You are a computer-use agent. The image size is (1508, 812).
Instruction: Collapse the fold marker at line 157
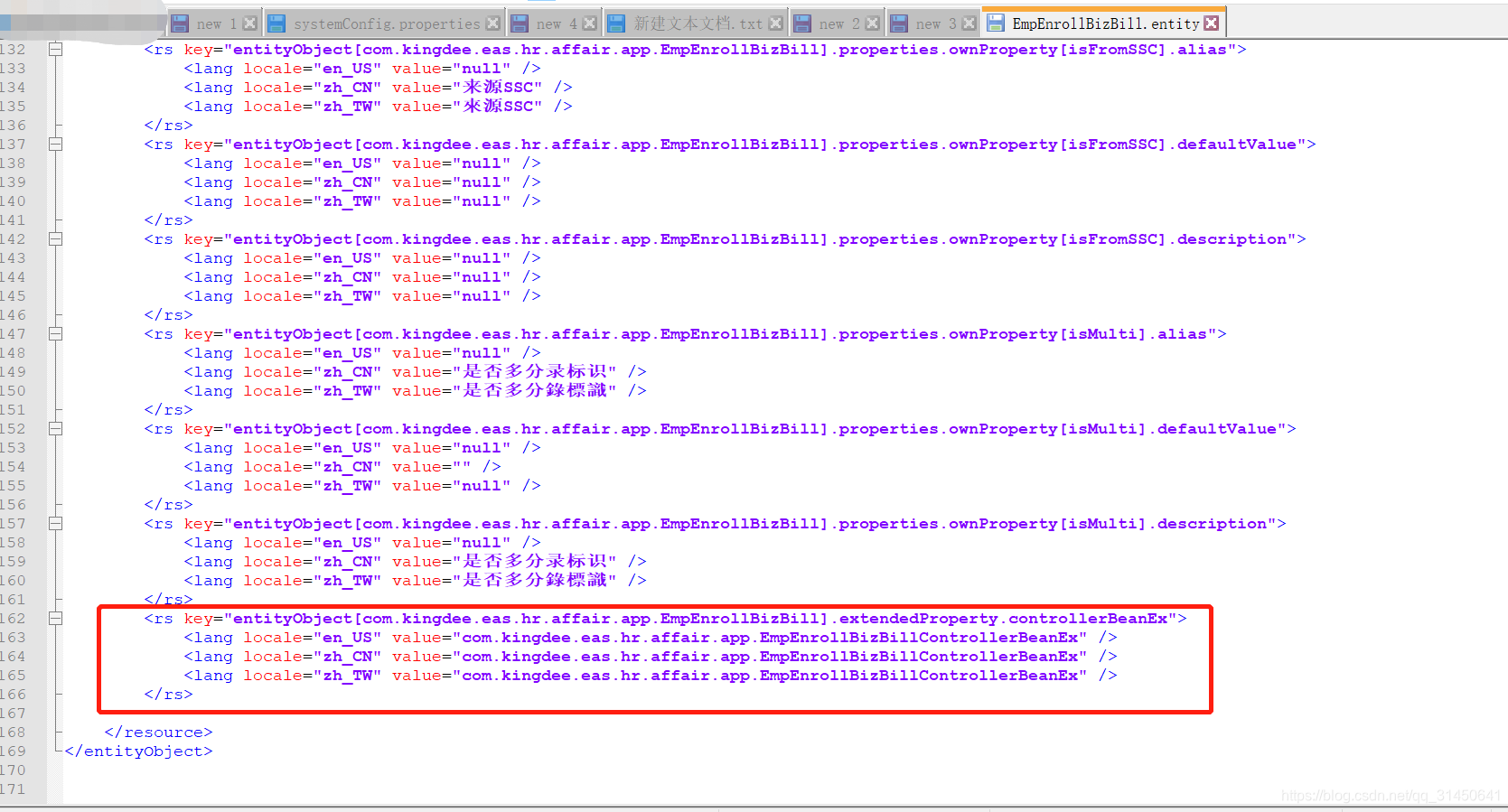click(55, 524)
